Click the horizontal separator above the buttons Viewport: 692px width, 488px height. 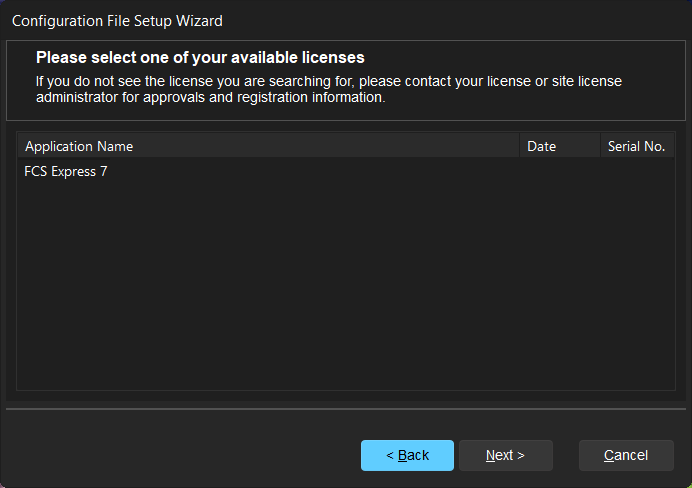click(x=345, y=408)
